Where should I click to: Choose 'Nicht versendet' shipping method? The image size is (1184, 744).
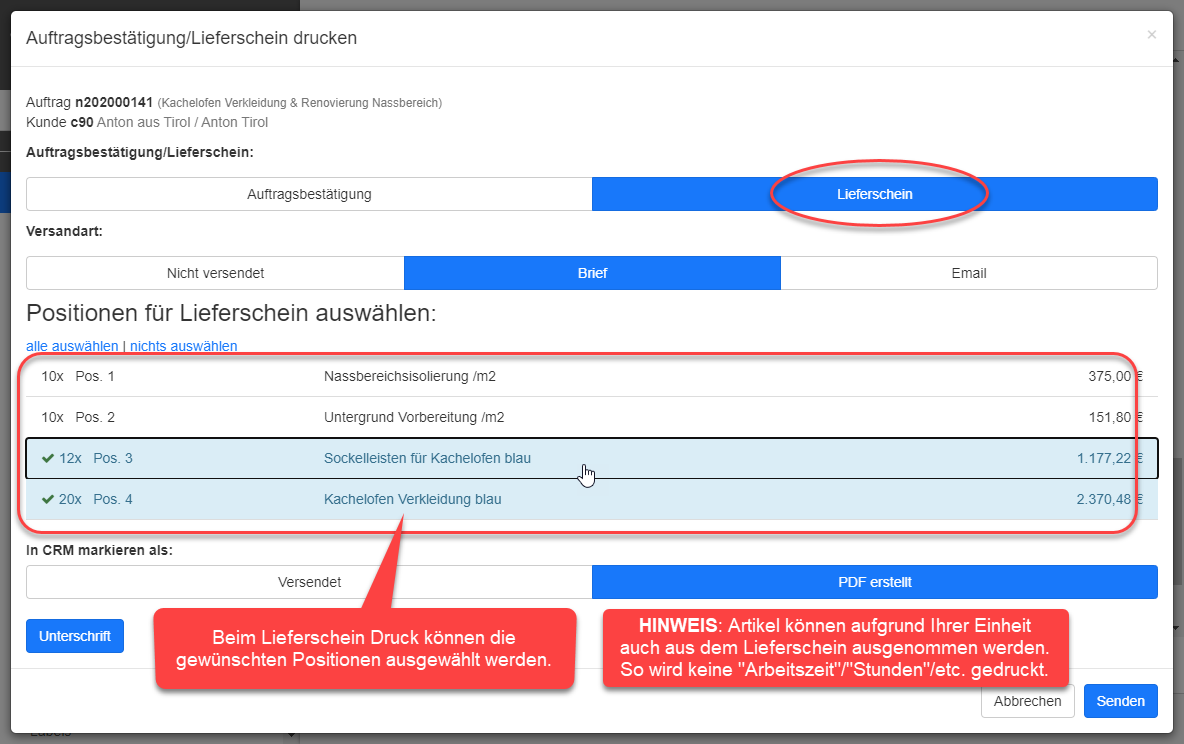tap(215, 273)
